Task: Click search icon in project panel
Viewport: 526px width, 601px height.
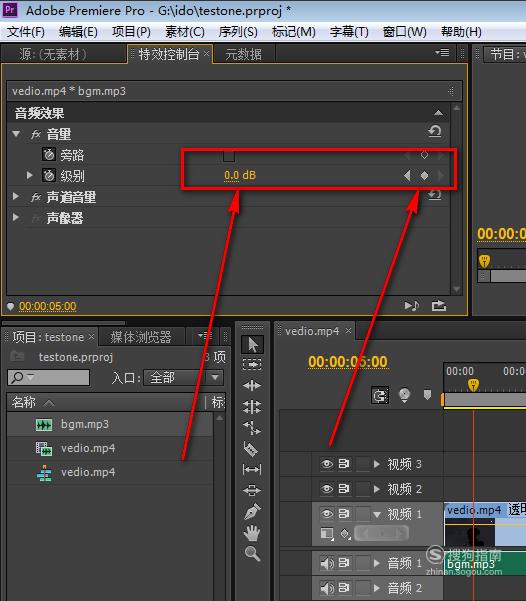Action: click(18, 377)
